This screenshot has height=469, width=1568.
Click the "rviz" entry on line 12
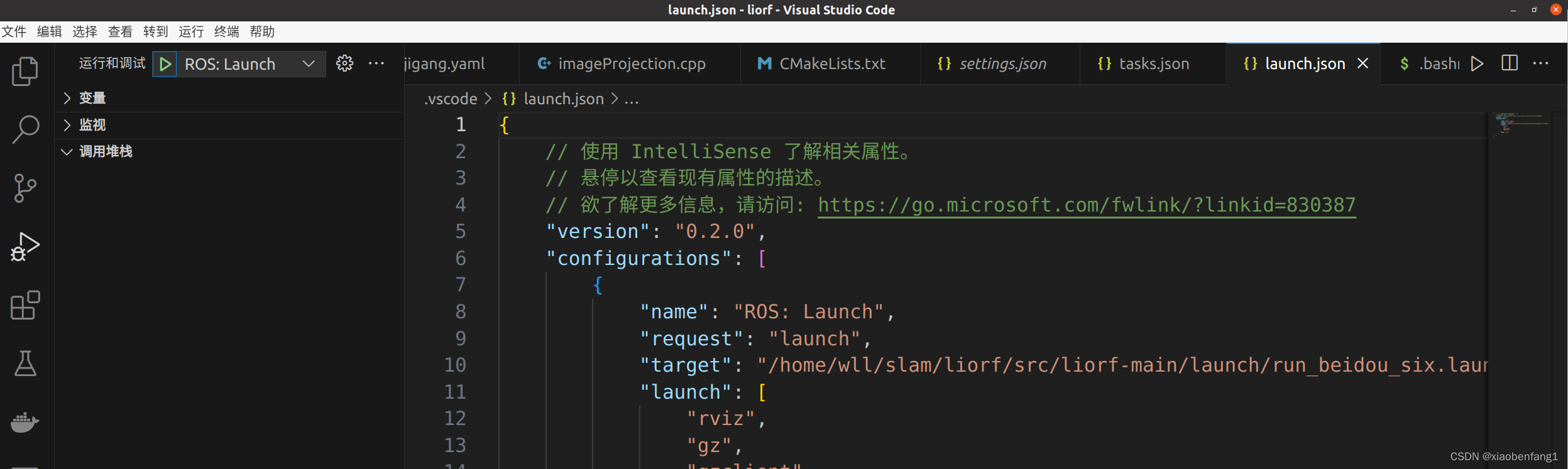tap(720, 419)
